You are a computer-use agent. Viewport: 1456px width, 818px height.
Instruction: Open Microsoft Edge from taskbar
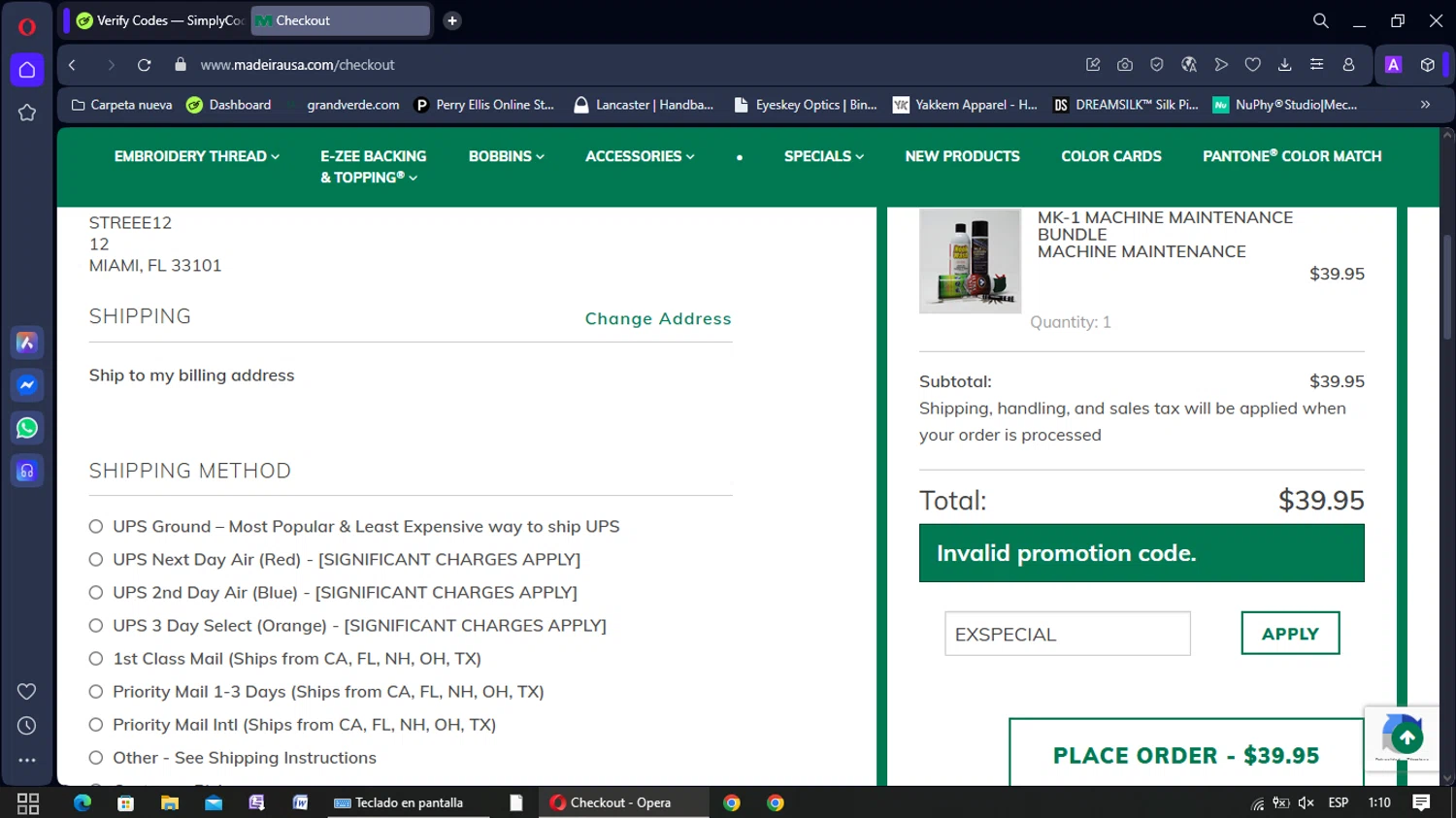pos(83,802)
